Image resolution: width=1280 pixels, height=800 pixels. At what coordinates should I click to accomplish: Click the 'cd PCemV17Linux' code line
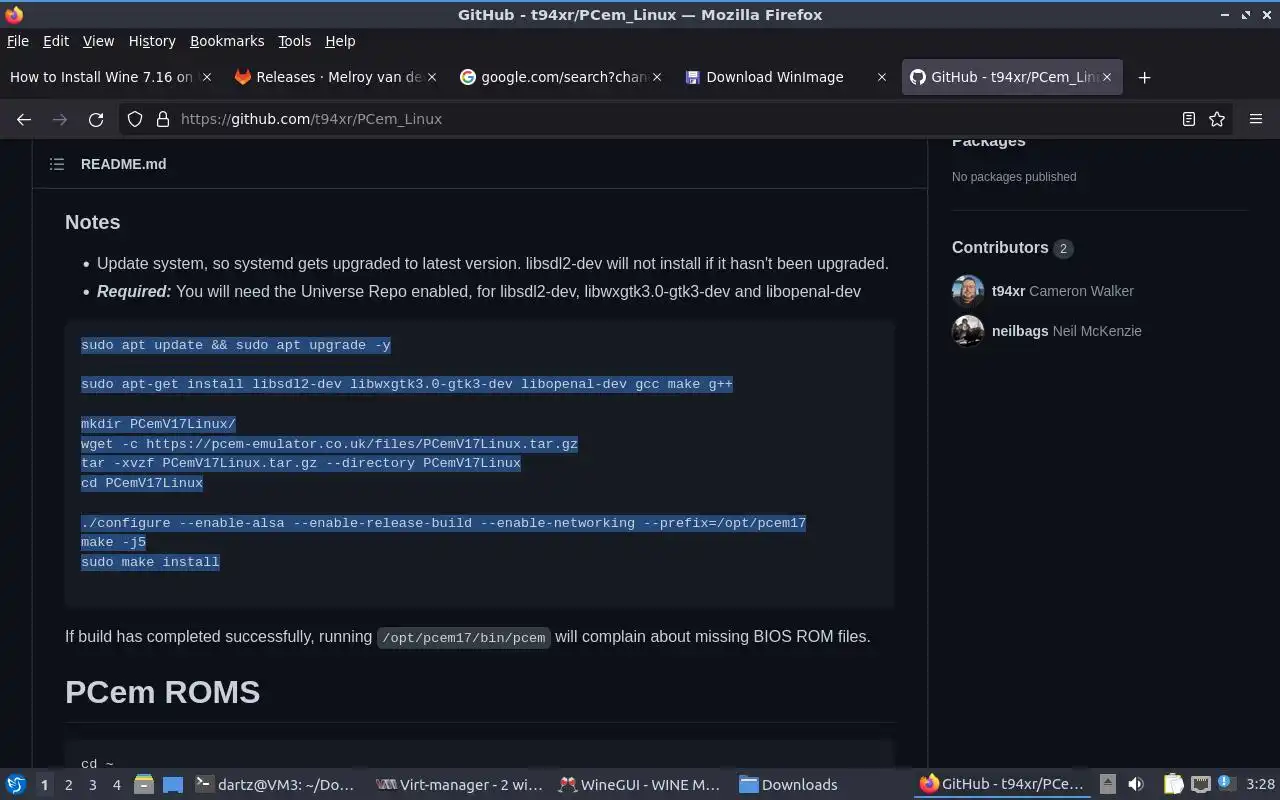(142, 483)
